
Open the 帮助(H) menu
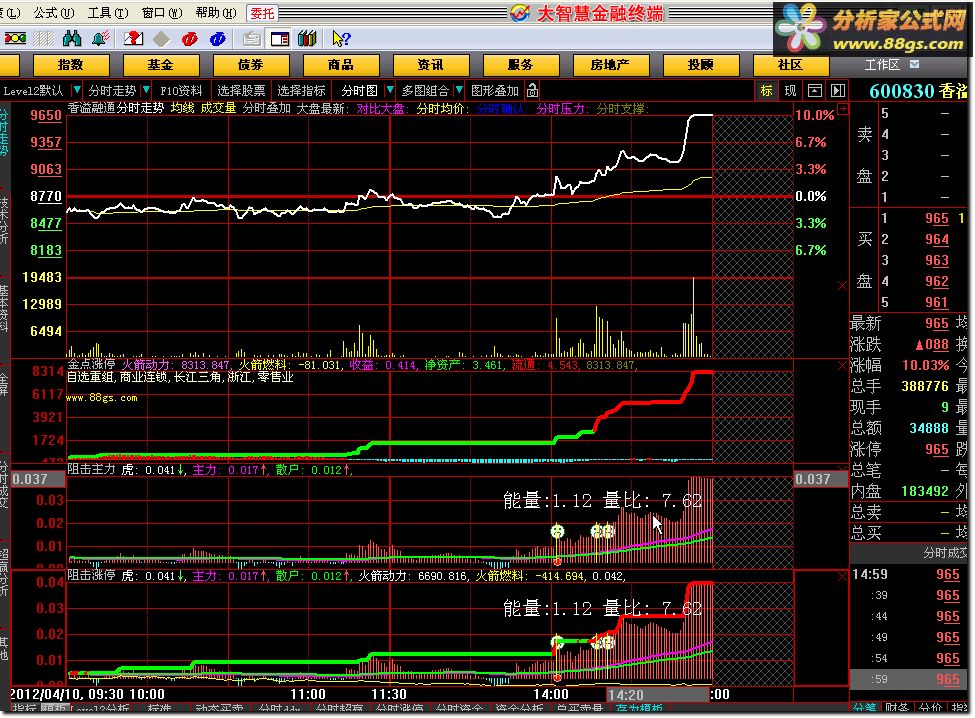coord(216,12)
